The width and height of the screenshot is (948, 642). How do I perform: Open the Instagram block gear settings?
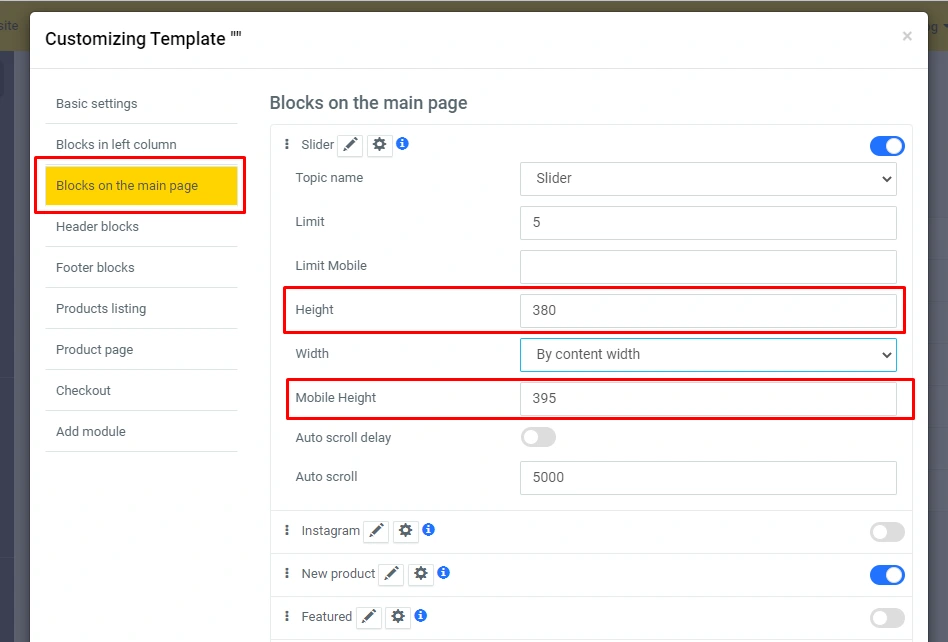405,531
